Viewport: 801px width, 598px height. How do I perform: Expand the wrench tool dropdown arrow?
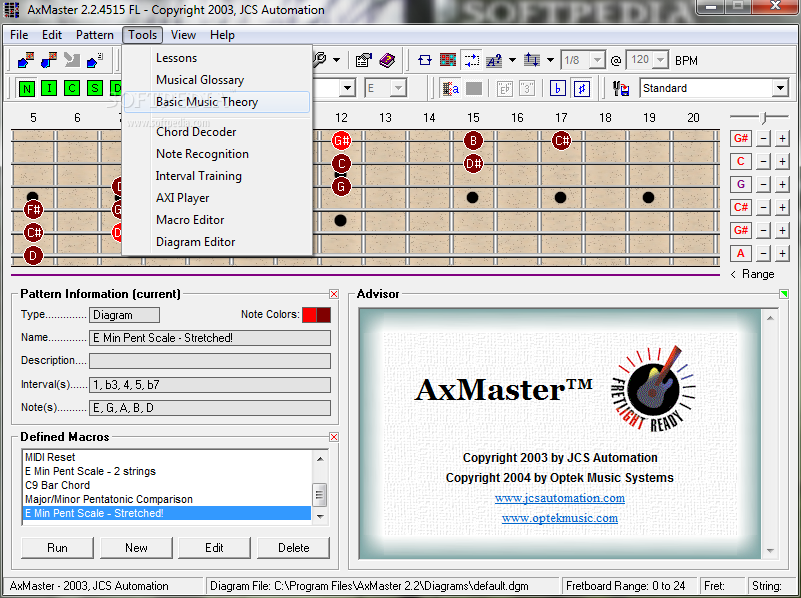pyautogui.click(x=337, y=60)
